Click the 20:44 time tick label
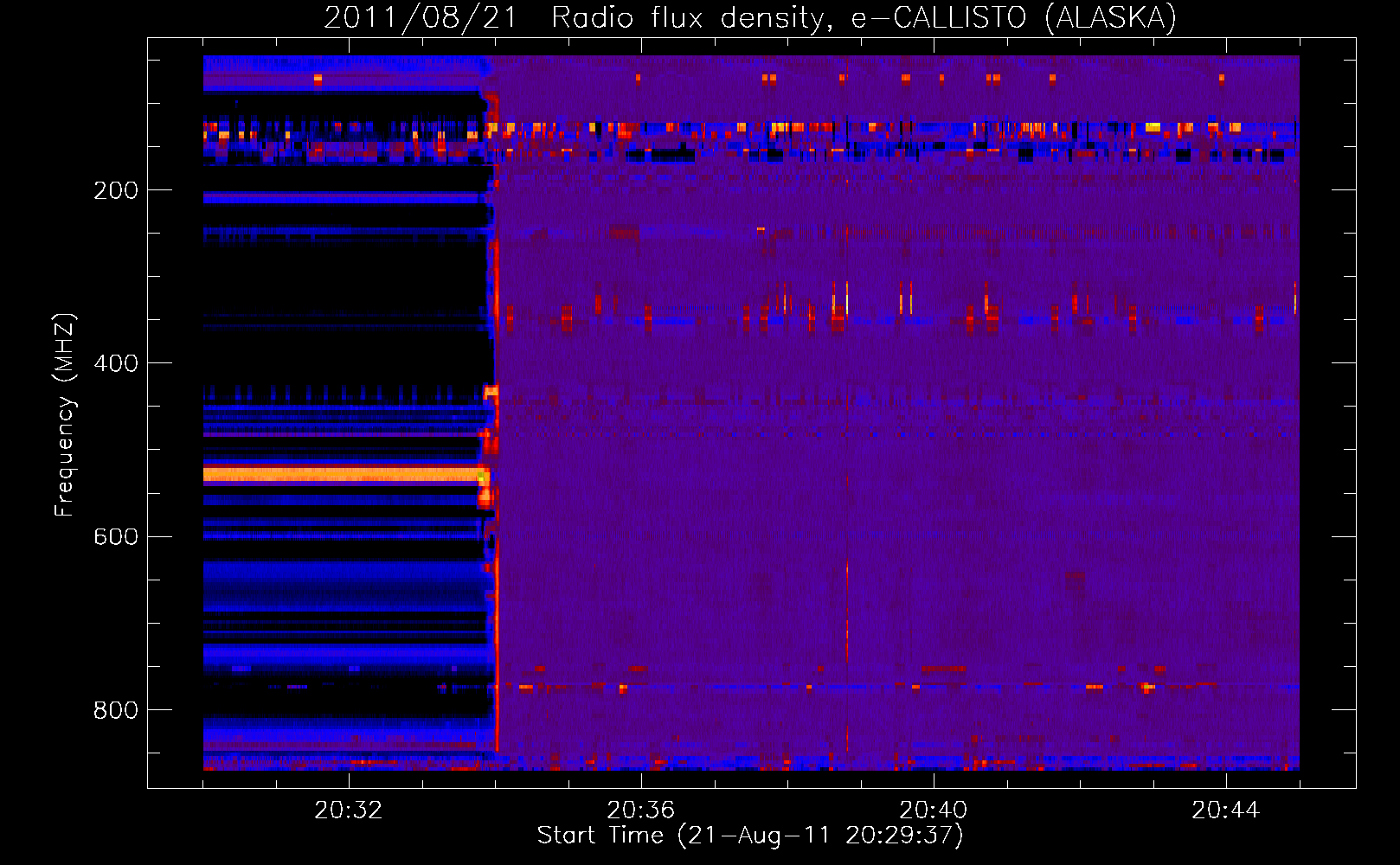The height and width of the screenshot is (865, 1400). coord(1225,810)
